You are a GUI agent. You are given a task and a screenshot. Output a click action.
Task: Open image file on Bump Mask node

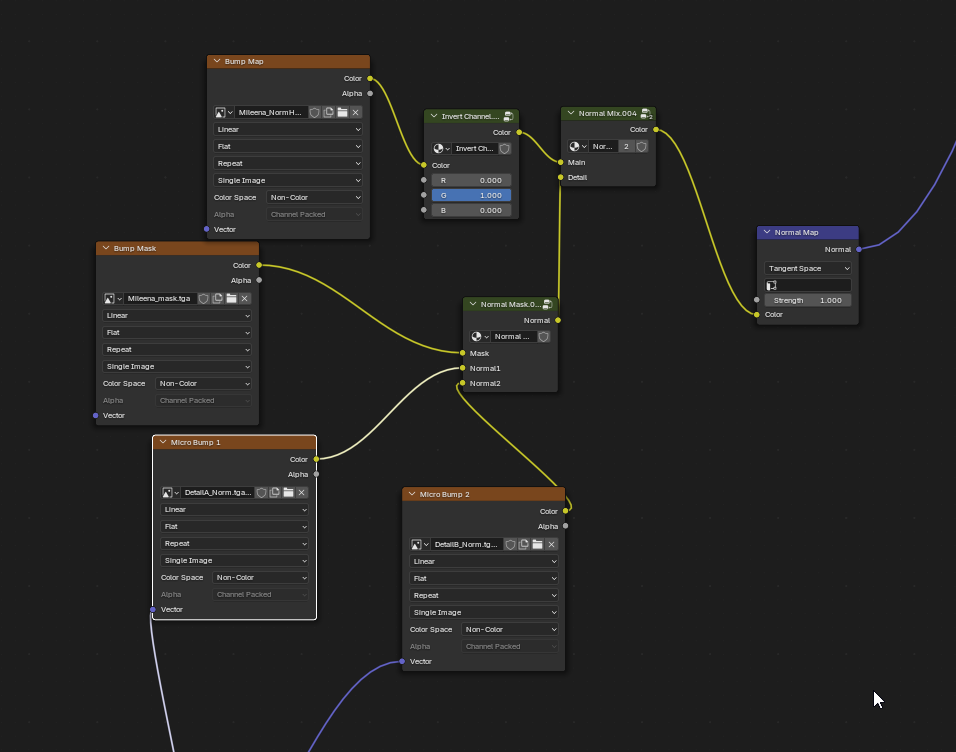tap(231, 298)
